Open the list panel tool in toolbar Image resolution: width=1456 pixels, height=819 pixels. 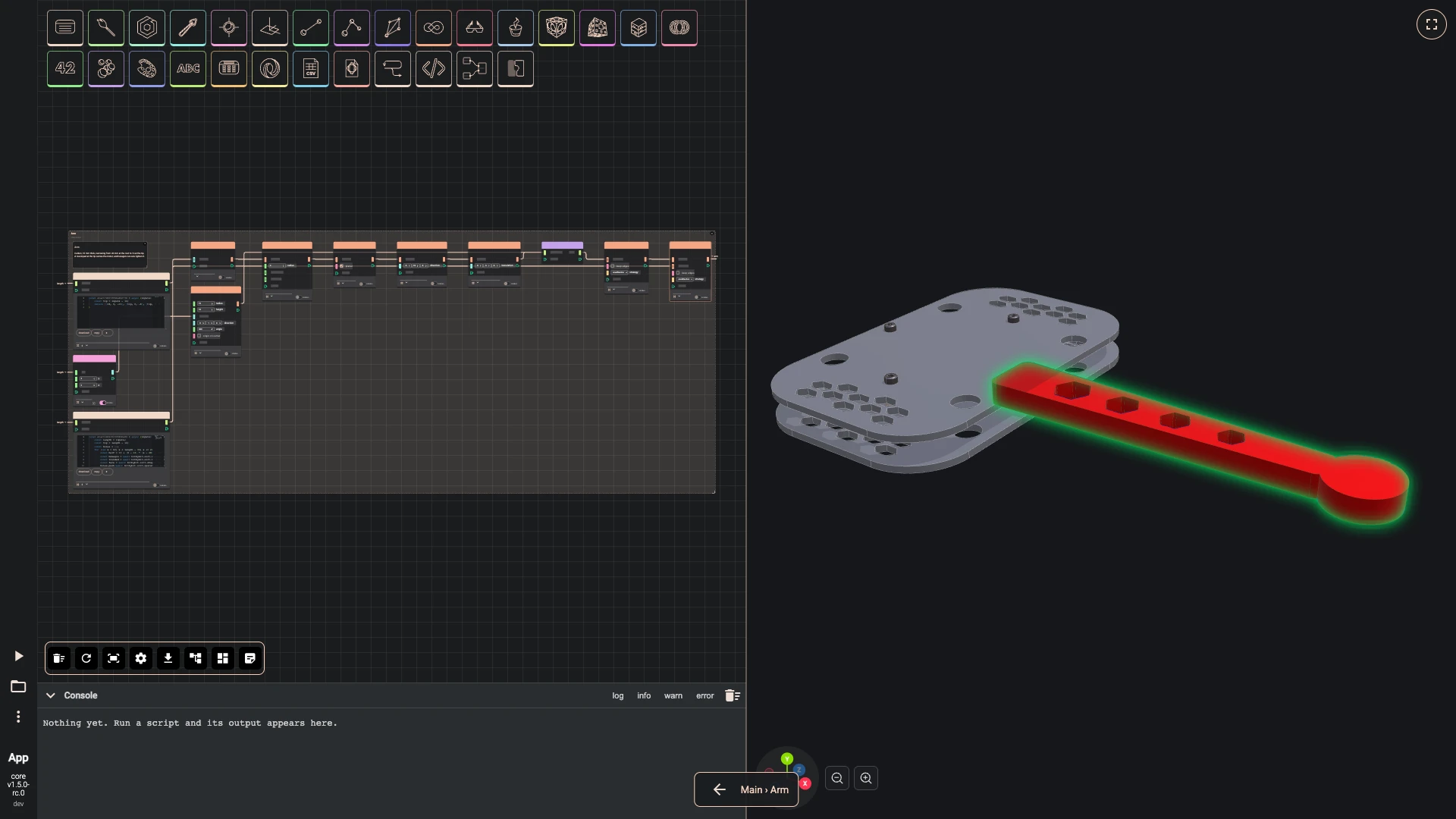[65, 28]
